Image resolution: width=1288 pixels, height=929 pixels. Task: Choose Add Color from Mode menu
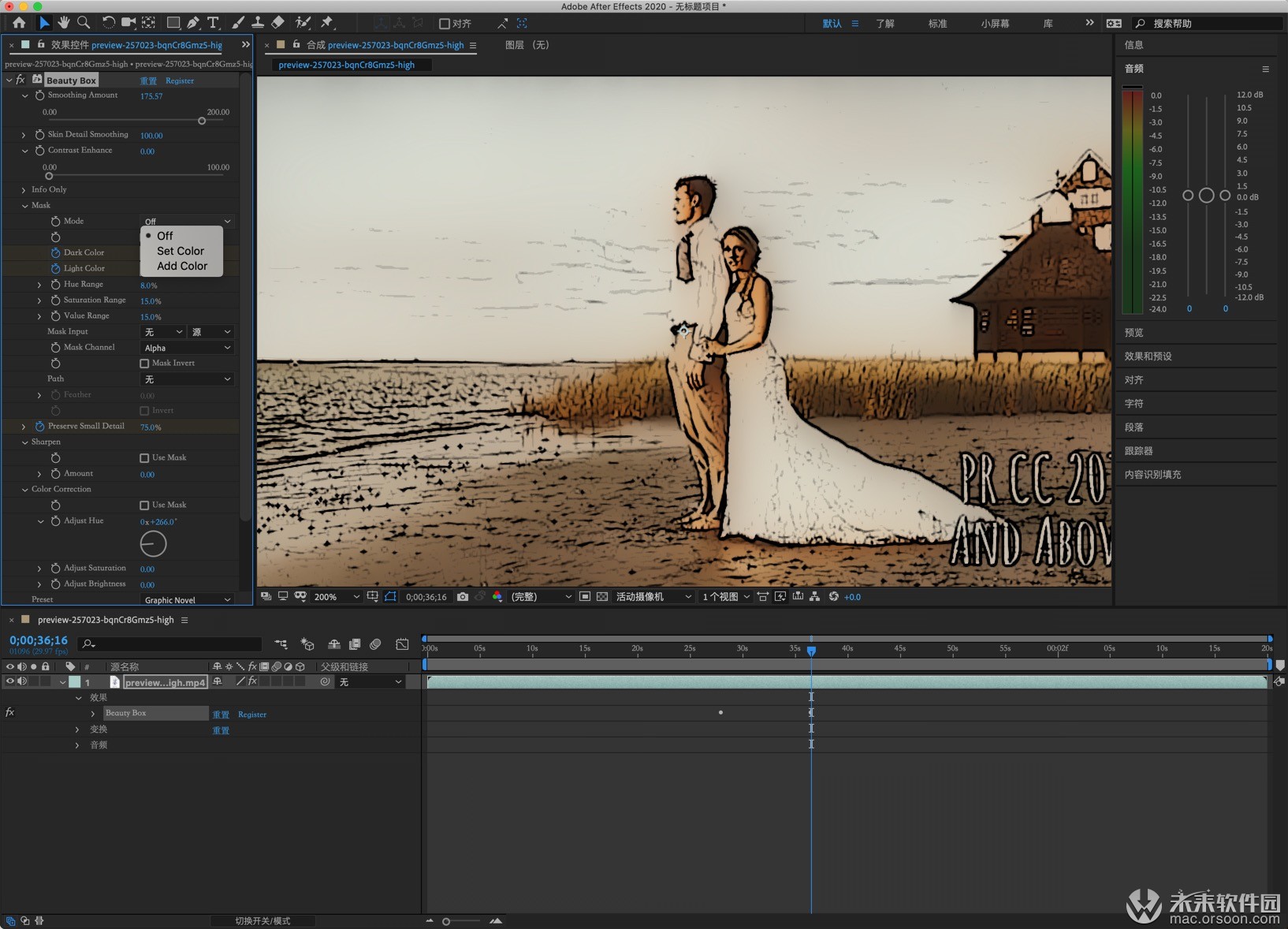click(182, 266)
